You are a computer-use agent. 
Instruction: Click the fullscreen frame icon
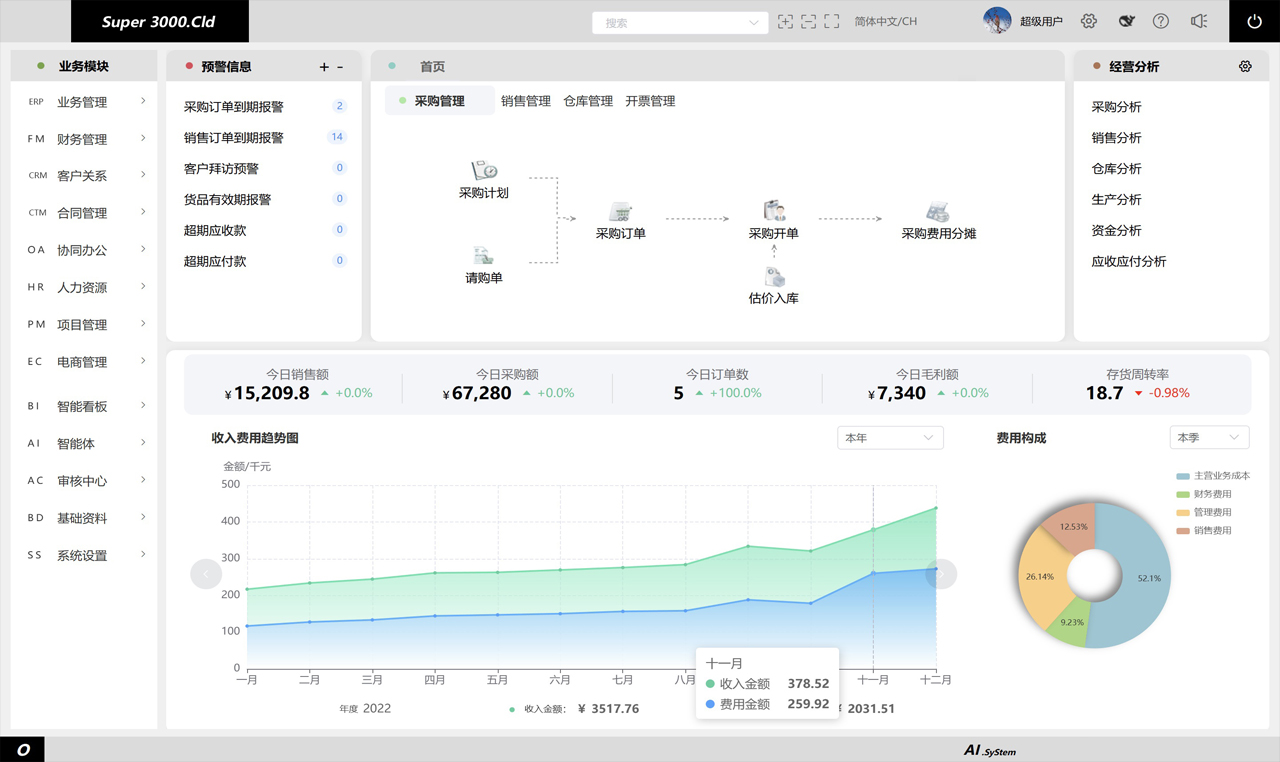tap(831, 22)
